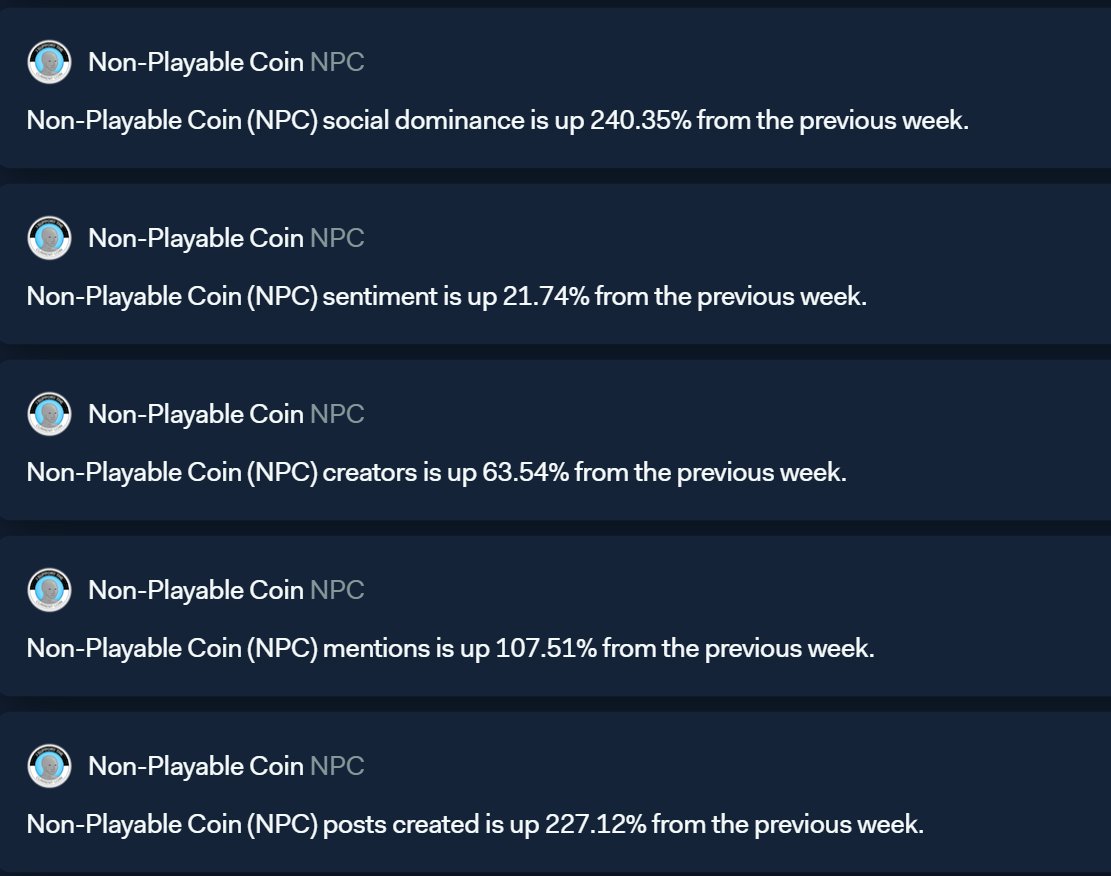1111x876 pixels.
Task: Click coin icon on creators card
Action: click(49, 414)
